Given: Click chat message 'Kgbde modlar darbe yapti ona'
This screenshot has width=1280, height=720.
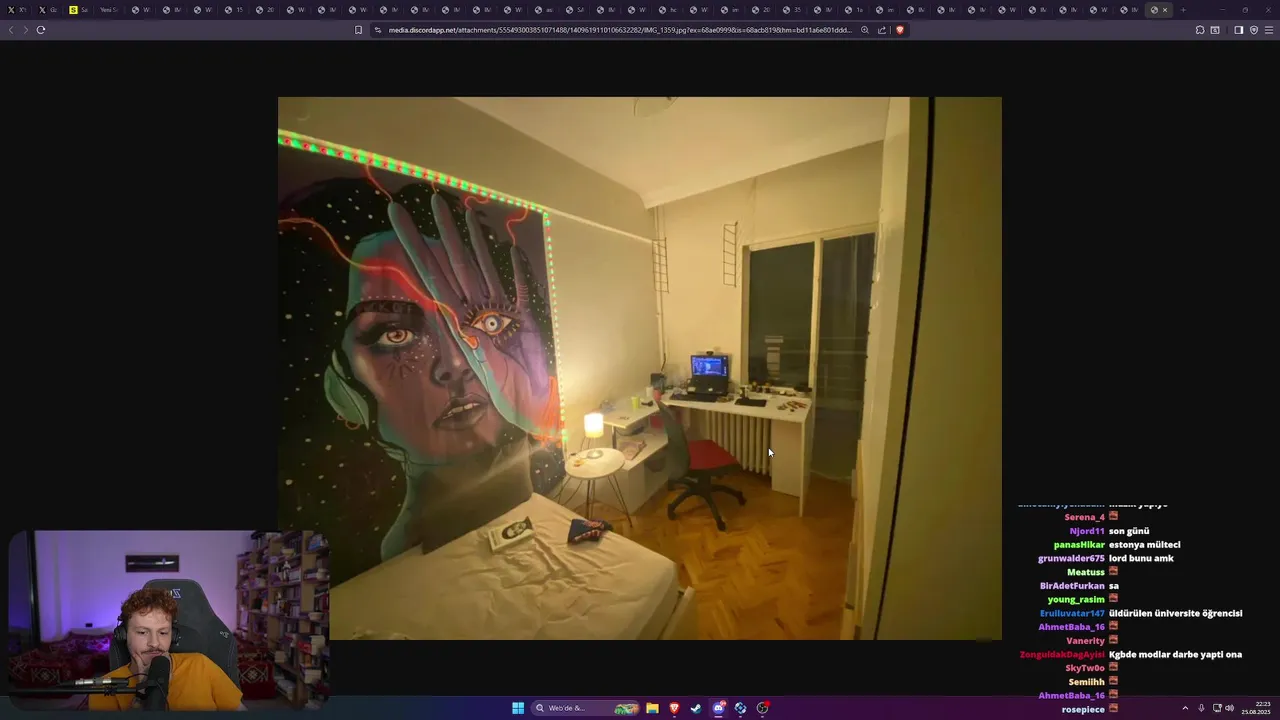Looking at the screenshot, I should tap(1175, 655).
